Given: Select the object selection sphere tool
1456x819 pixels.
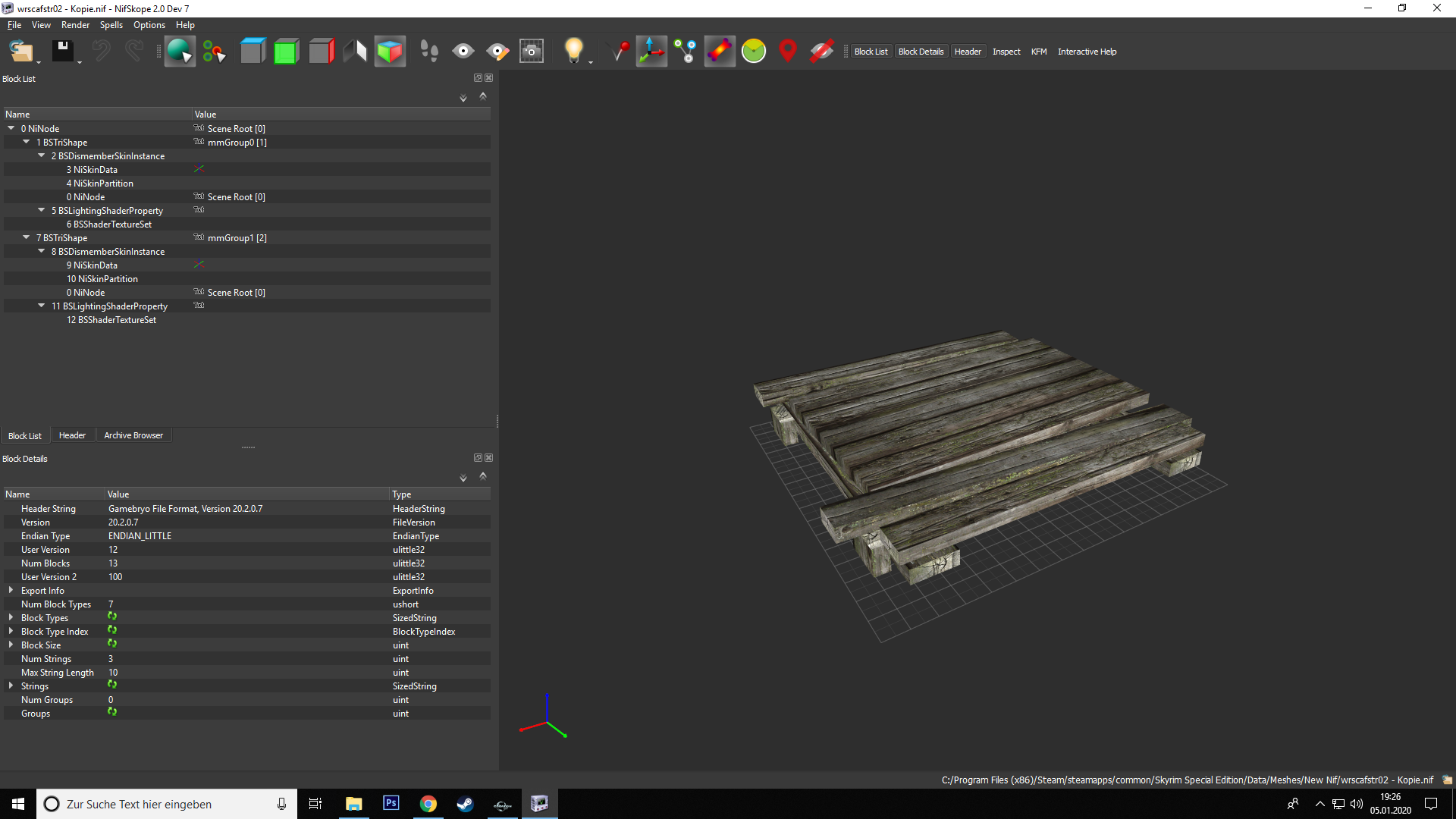Looking at the screenshot, I should tap(180, 52).
